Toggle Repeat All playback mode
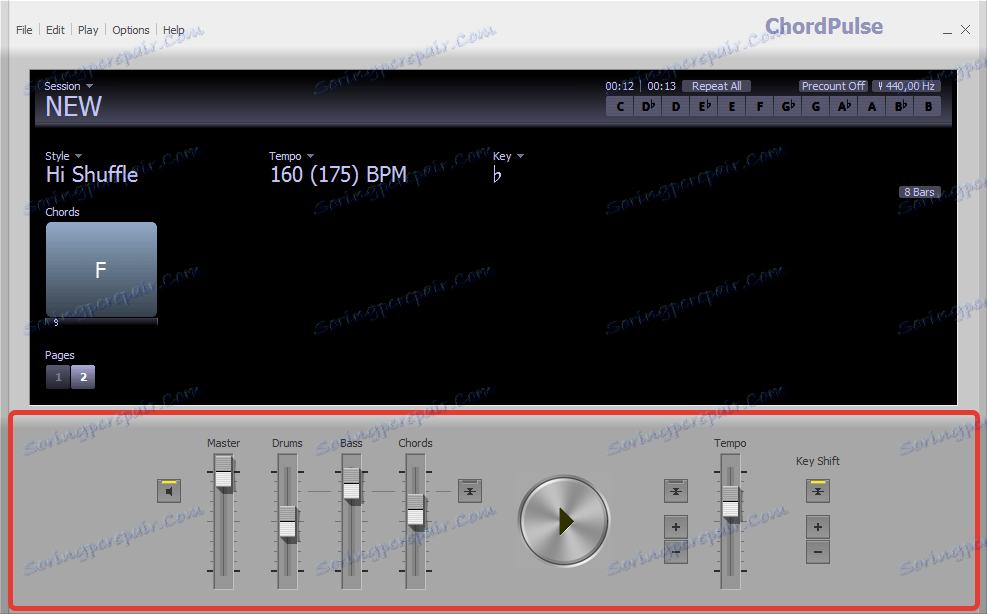 pyautogui.click(x=716, y=85)
